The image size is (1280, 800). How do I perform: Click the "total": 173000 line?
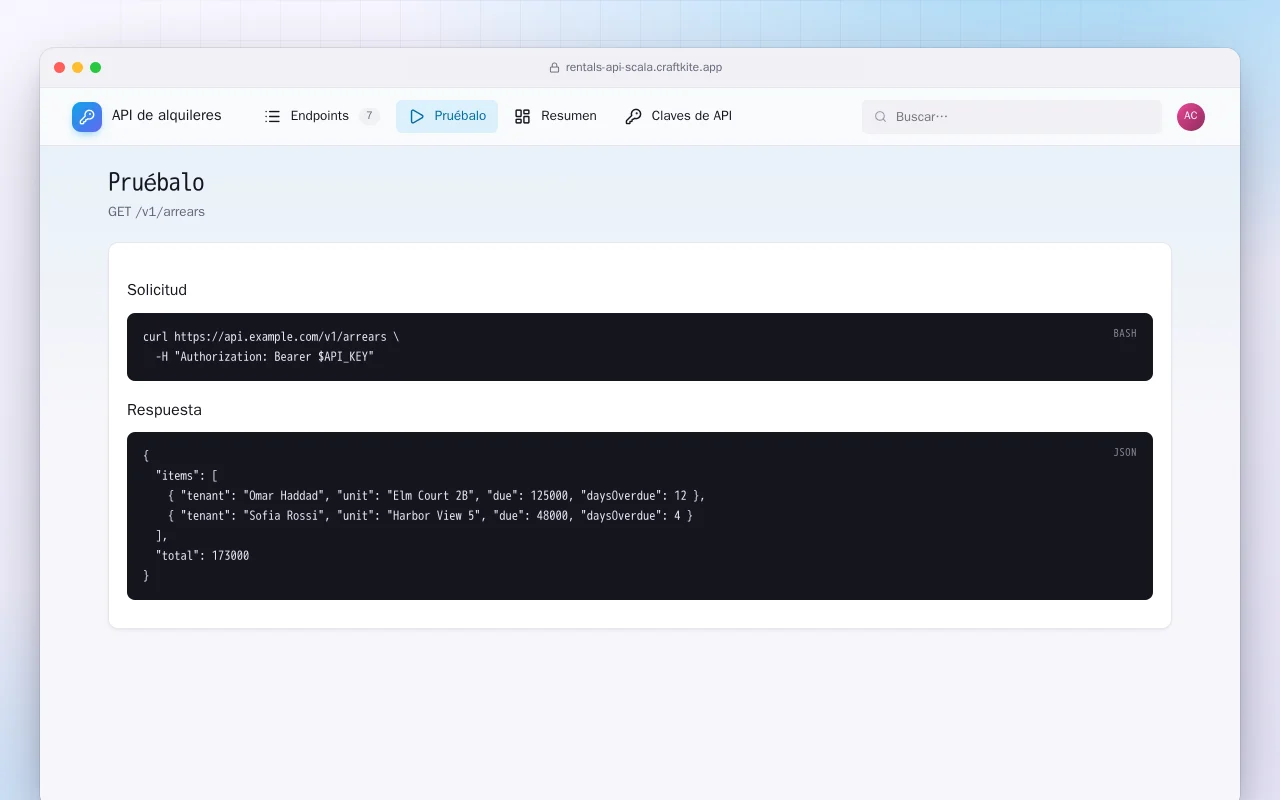[x=202, y=556]
